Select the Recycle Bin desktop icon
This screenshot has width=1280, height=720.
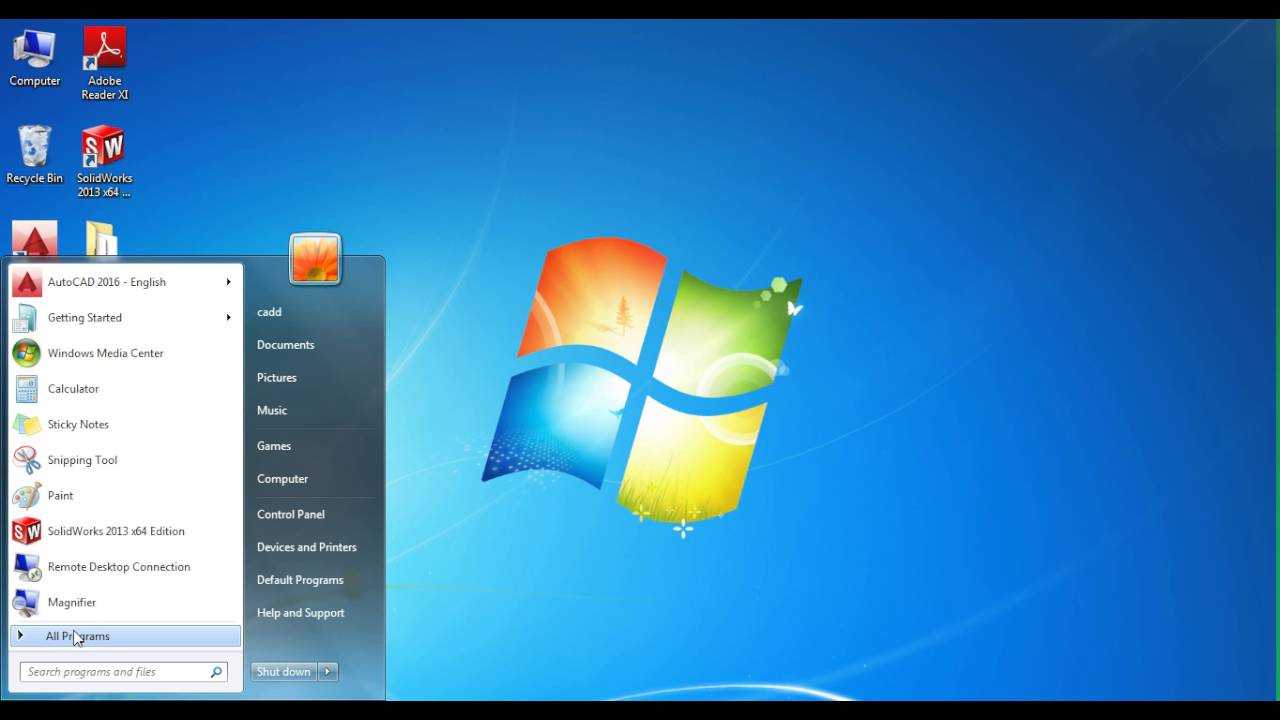[35, 155]
